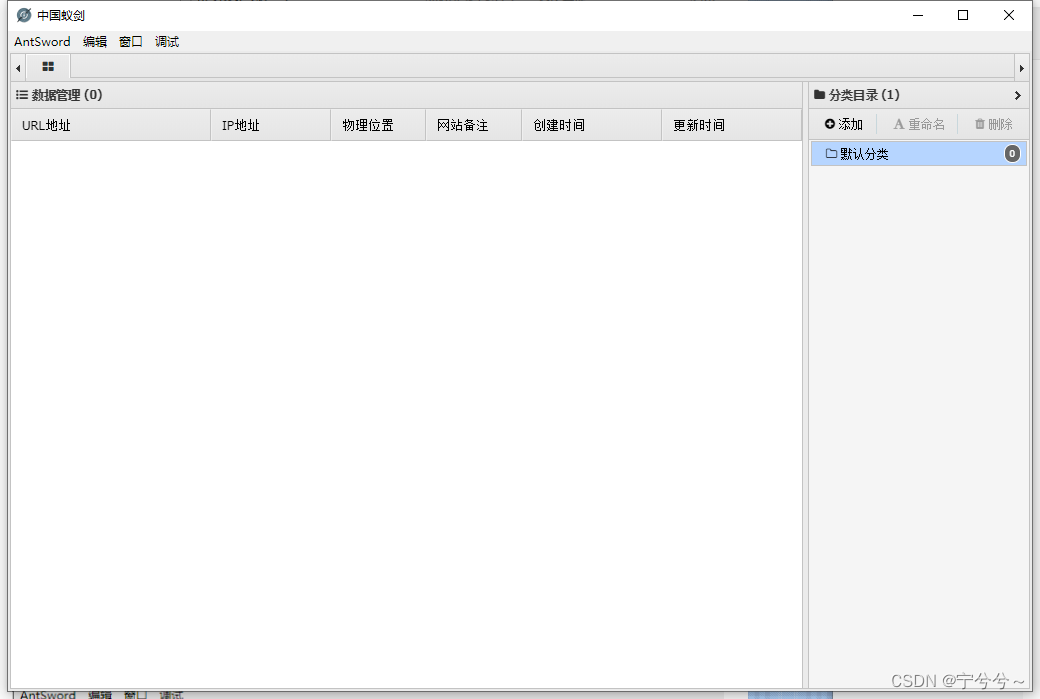
Task: Sort by URL地址 column header
Action: coord(111,125)
